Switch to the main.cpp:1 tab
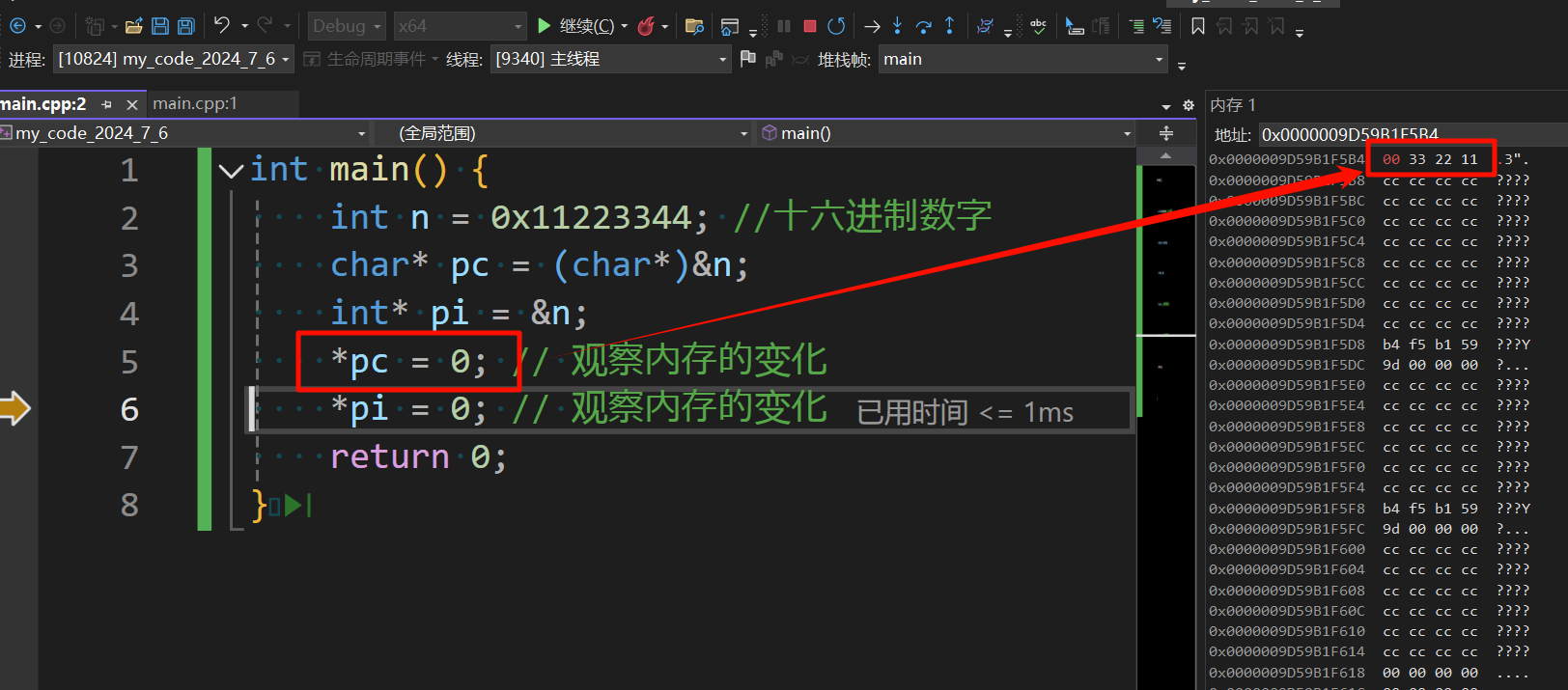The image size is (1568, 690). (x=195, y=103)
